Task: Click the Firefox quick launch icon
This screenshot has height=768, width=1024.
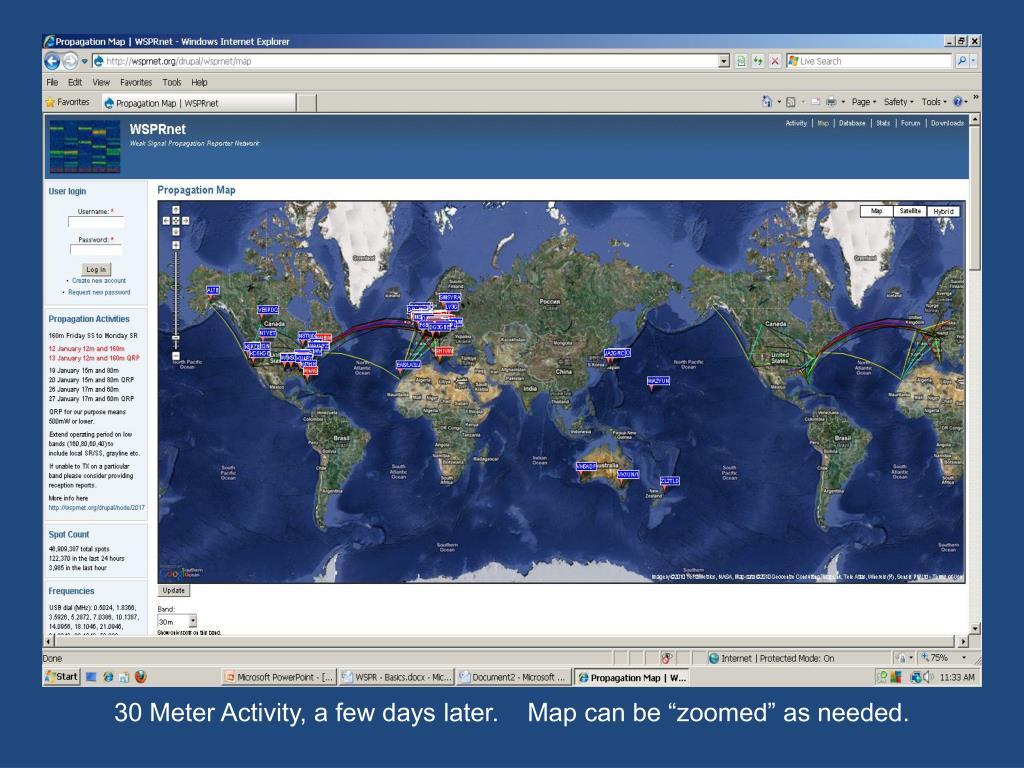Action: (x=140, y=677)
